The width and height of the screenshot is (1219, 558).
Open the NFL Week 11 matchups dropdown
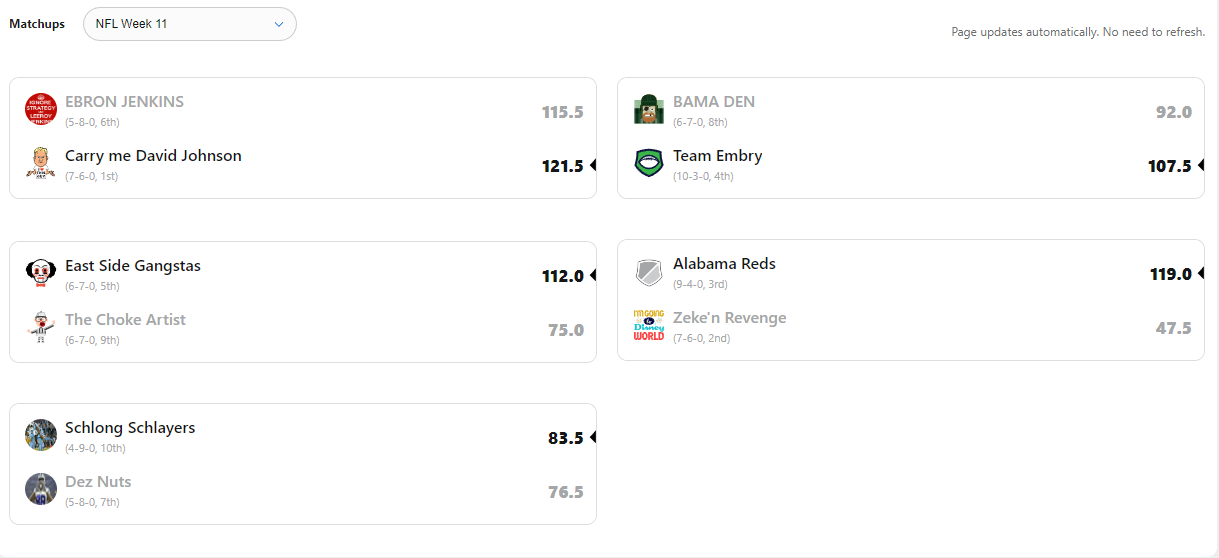click(190, 24)
